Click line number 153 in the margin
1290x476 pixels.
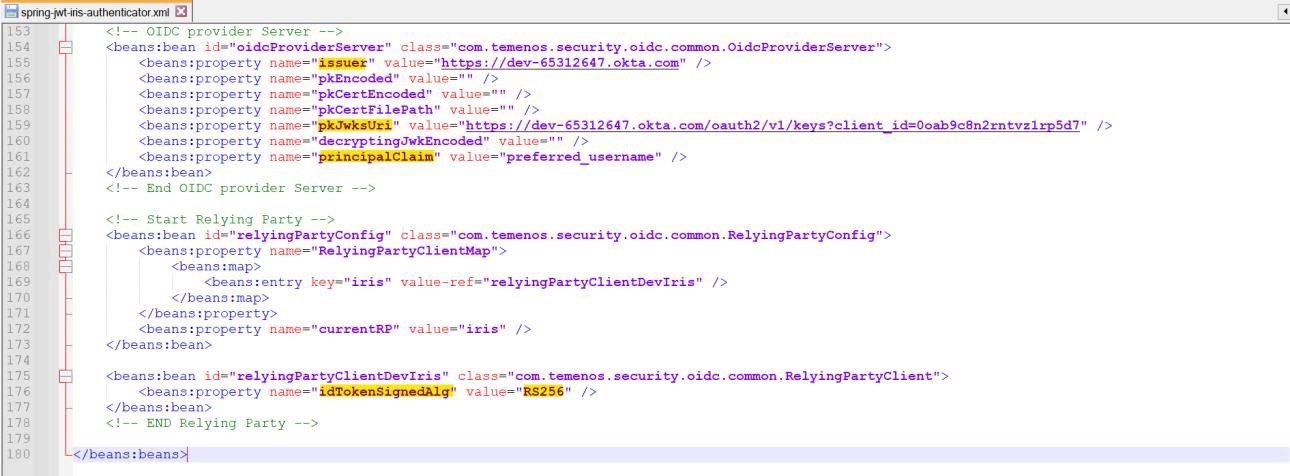tap(18, 31)
